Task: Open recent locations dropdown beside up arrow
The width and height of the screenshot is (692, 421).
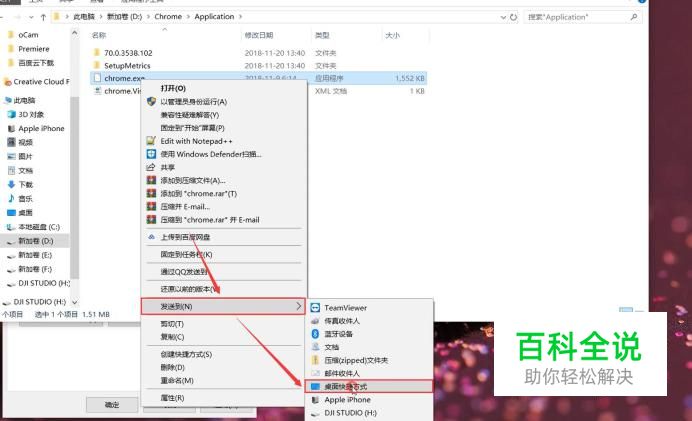Action: coord(31,17)
